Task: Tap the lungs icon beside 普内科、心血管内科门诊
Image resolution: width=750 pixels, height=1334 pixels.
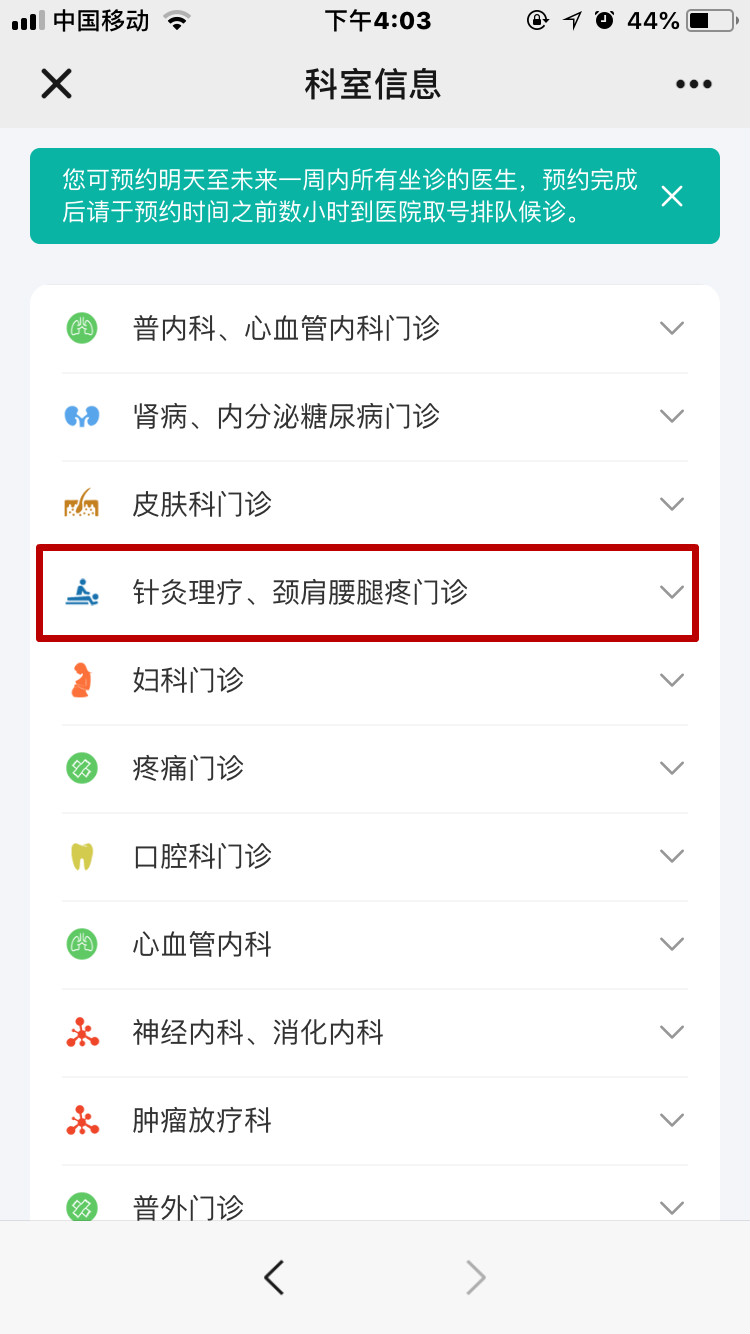Action: point(82,328)
